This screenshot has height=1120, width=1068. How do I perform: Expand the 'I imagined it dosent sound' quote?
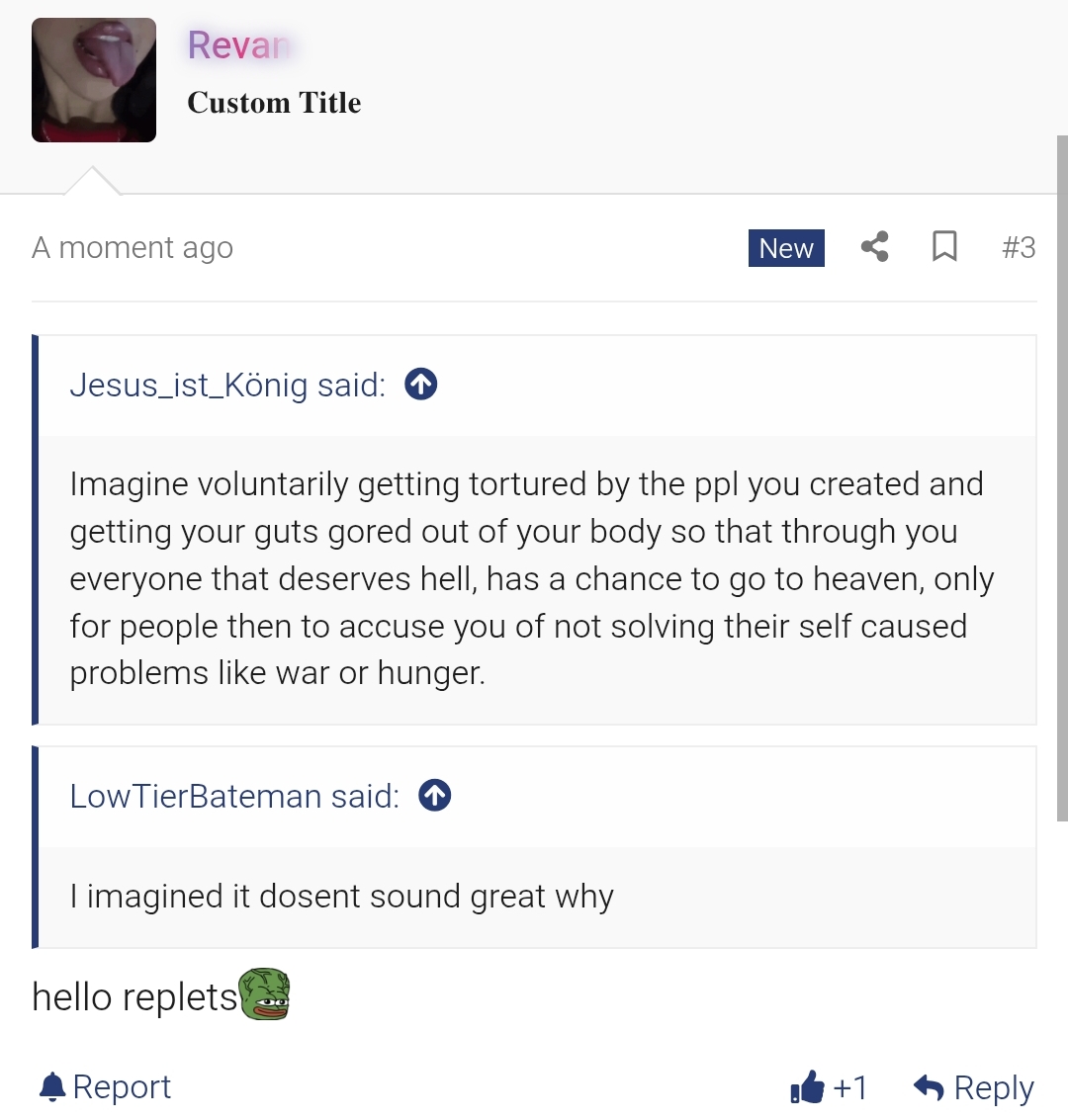537,898
